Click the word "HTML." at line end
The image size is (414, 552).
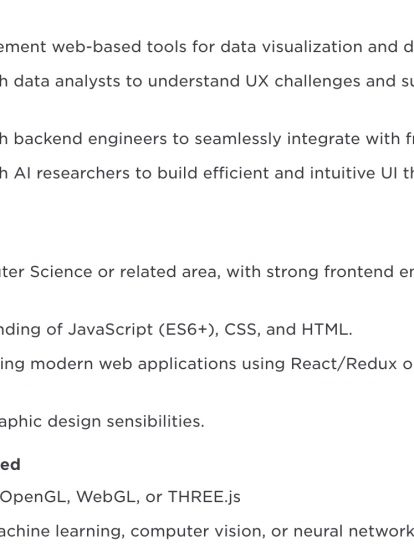(327, 330)
